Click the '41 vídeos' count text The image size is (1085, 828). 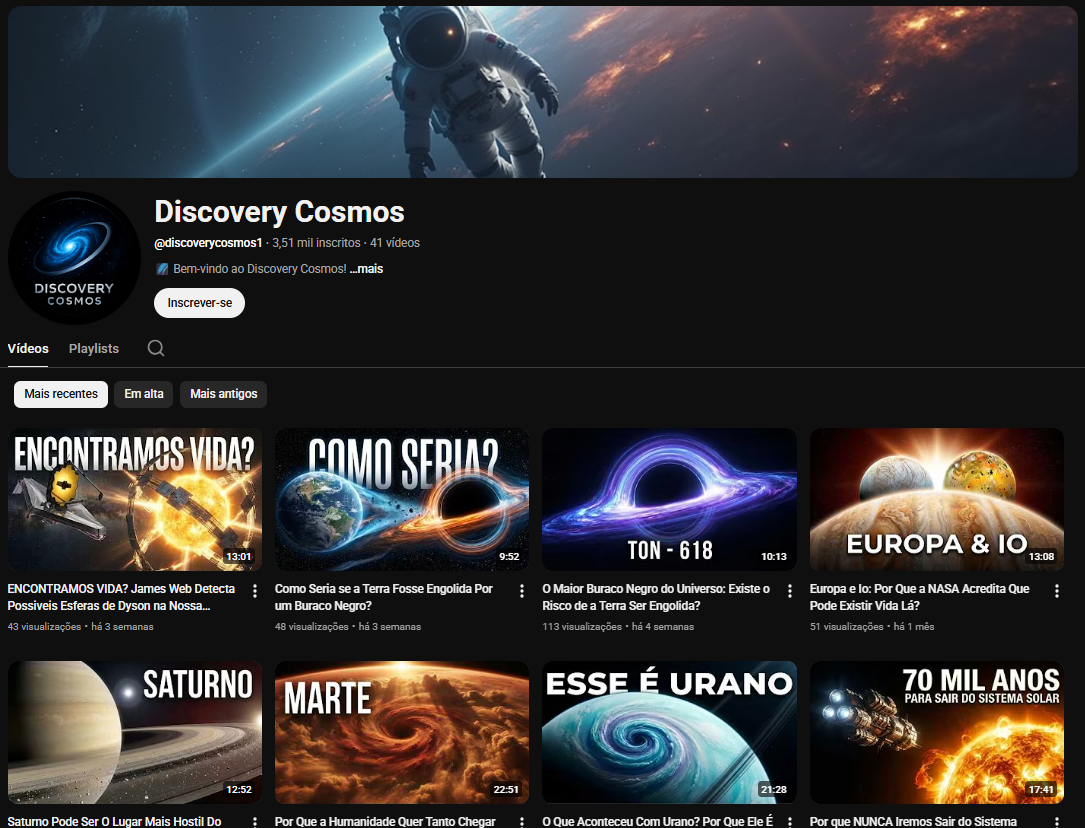point(395,243)
